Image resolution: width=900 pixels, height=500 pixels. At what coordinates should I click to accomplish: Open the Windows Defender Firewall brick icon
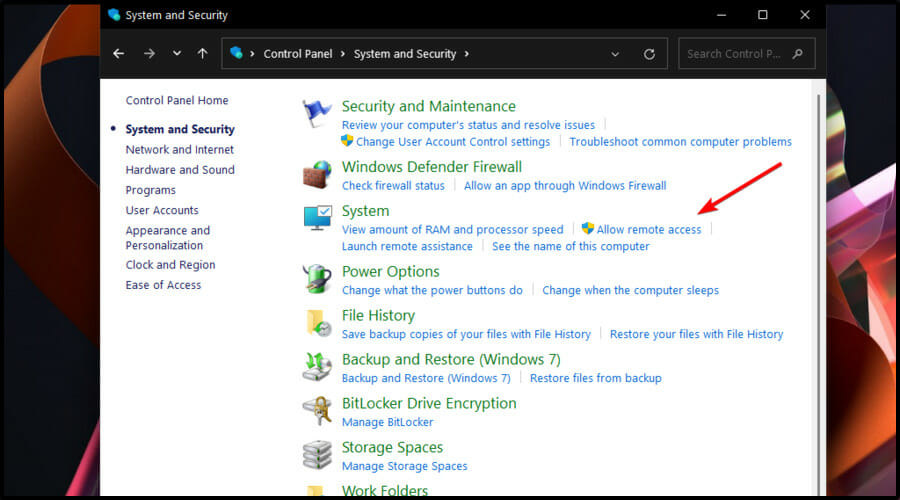tap(317, 175)
